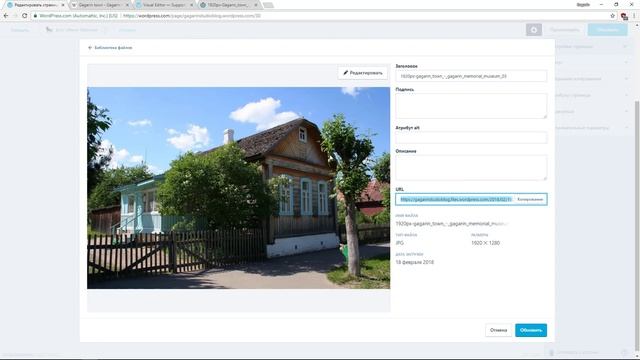Open the post settings gear button
Viewport: 640px width, 360px height.
point(534,30)
